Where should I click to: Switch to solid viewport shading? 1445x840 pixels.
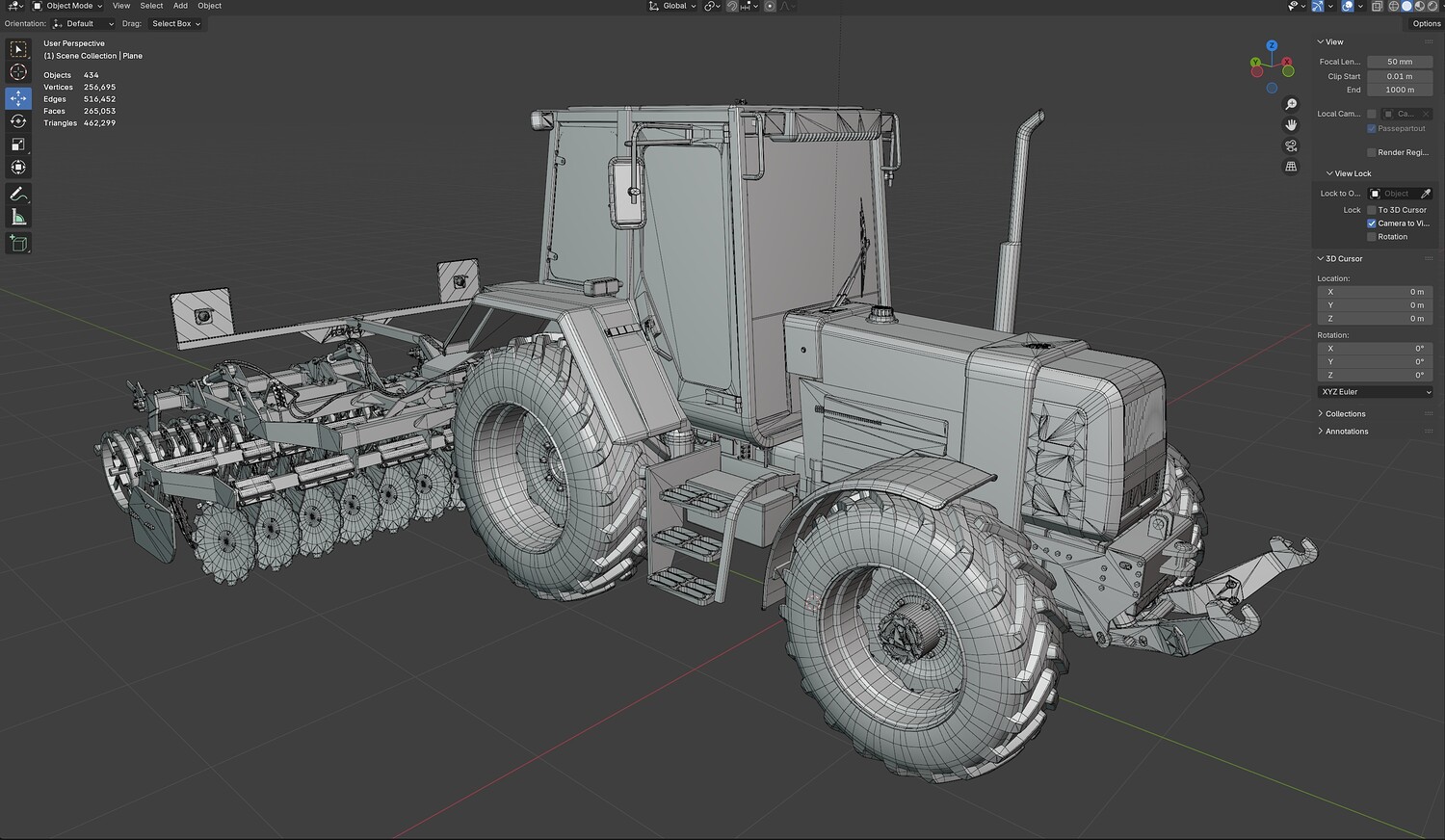pyautogui.click(x=1406, y=6)
